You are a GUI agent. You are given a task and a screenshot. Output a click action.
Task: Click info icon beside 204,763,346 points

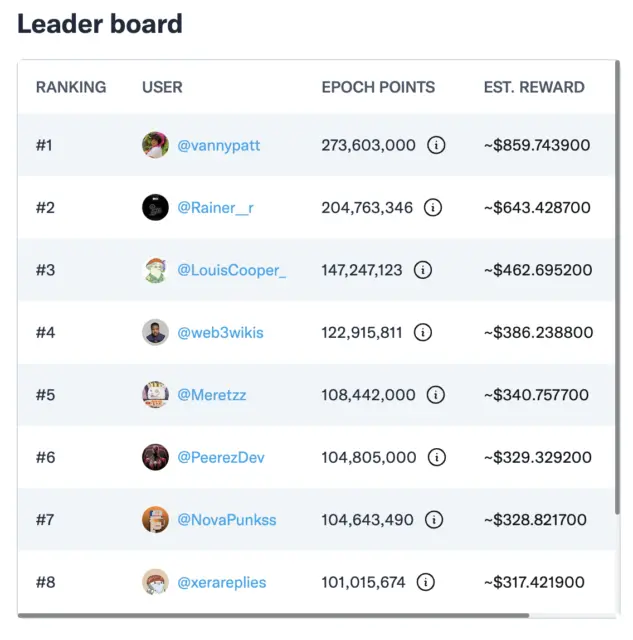(x=433, y=207)
